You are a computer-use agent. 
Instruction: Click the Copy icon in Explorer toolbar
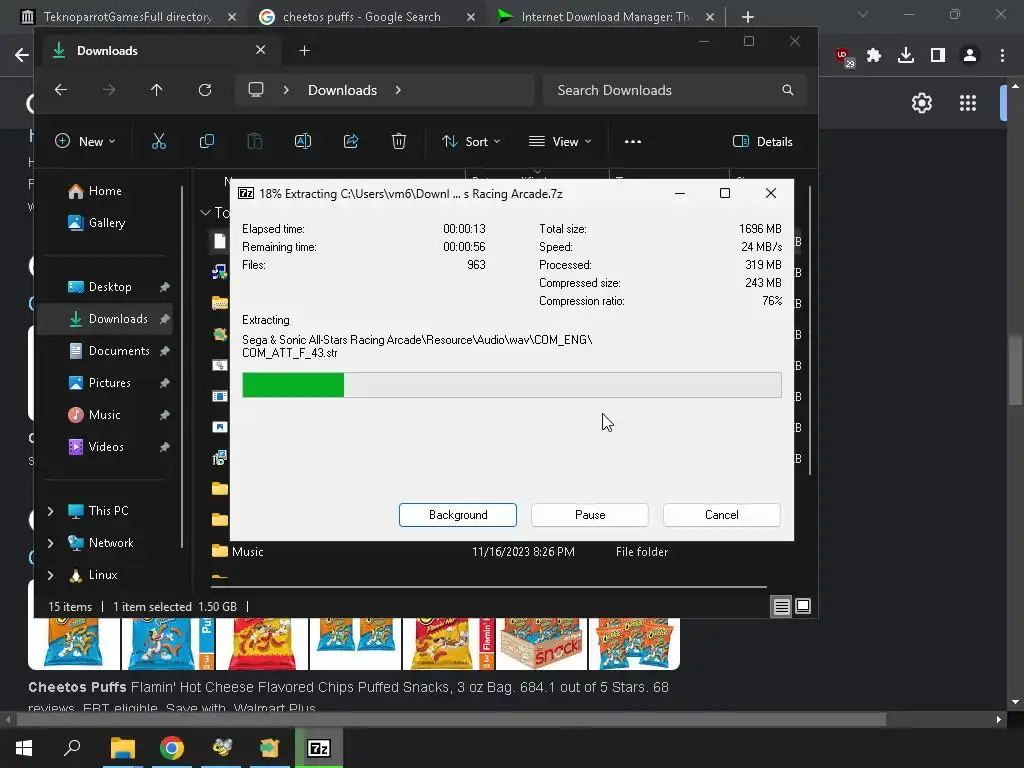point(207,142)
